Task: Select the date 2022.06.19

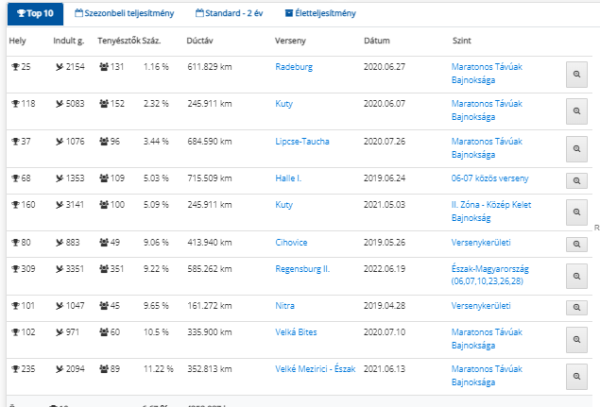Action: tap(384, 269)
